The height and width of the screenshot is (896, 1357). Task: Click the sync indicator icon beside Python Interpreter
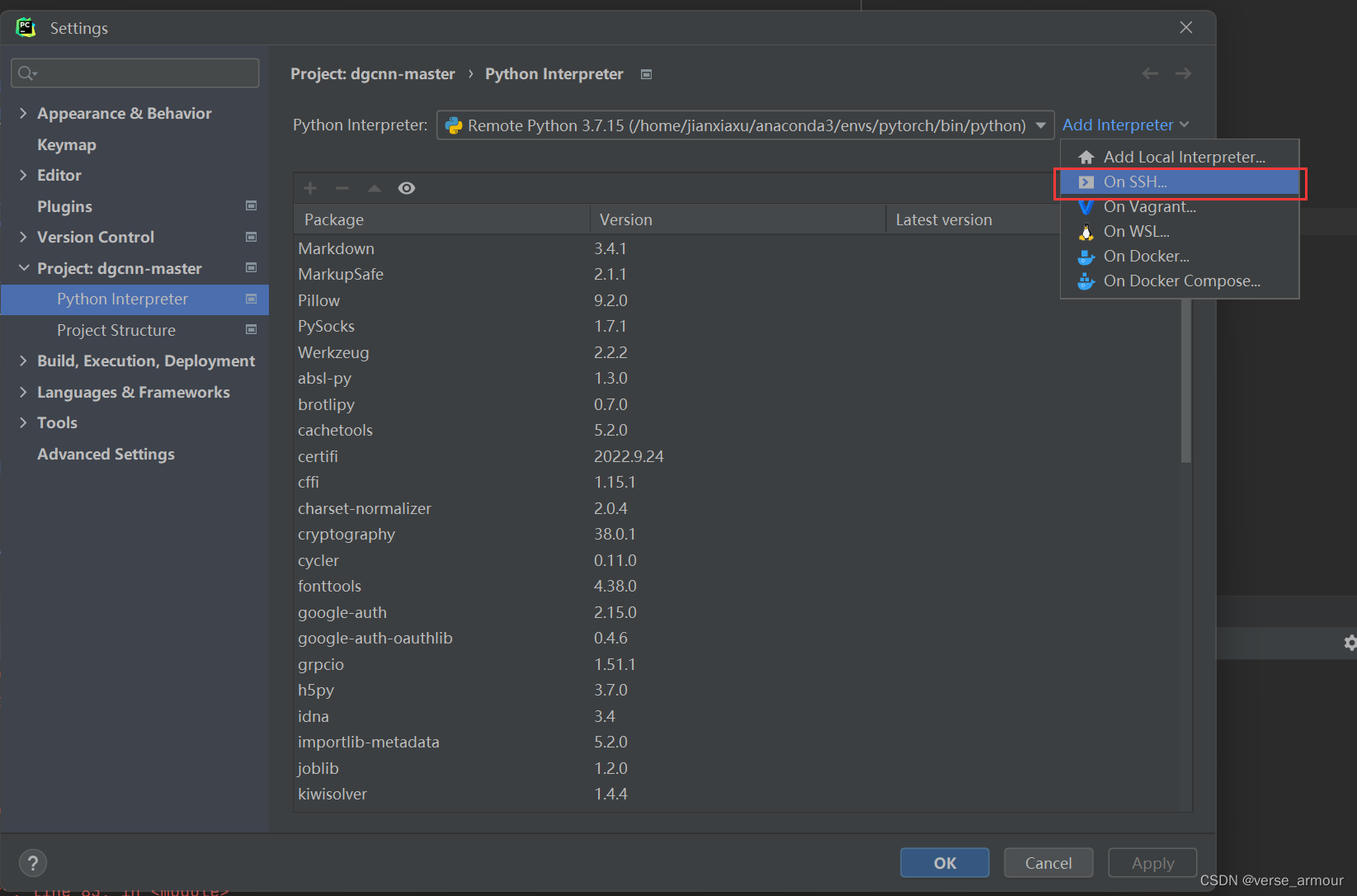click(646, 73)
